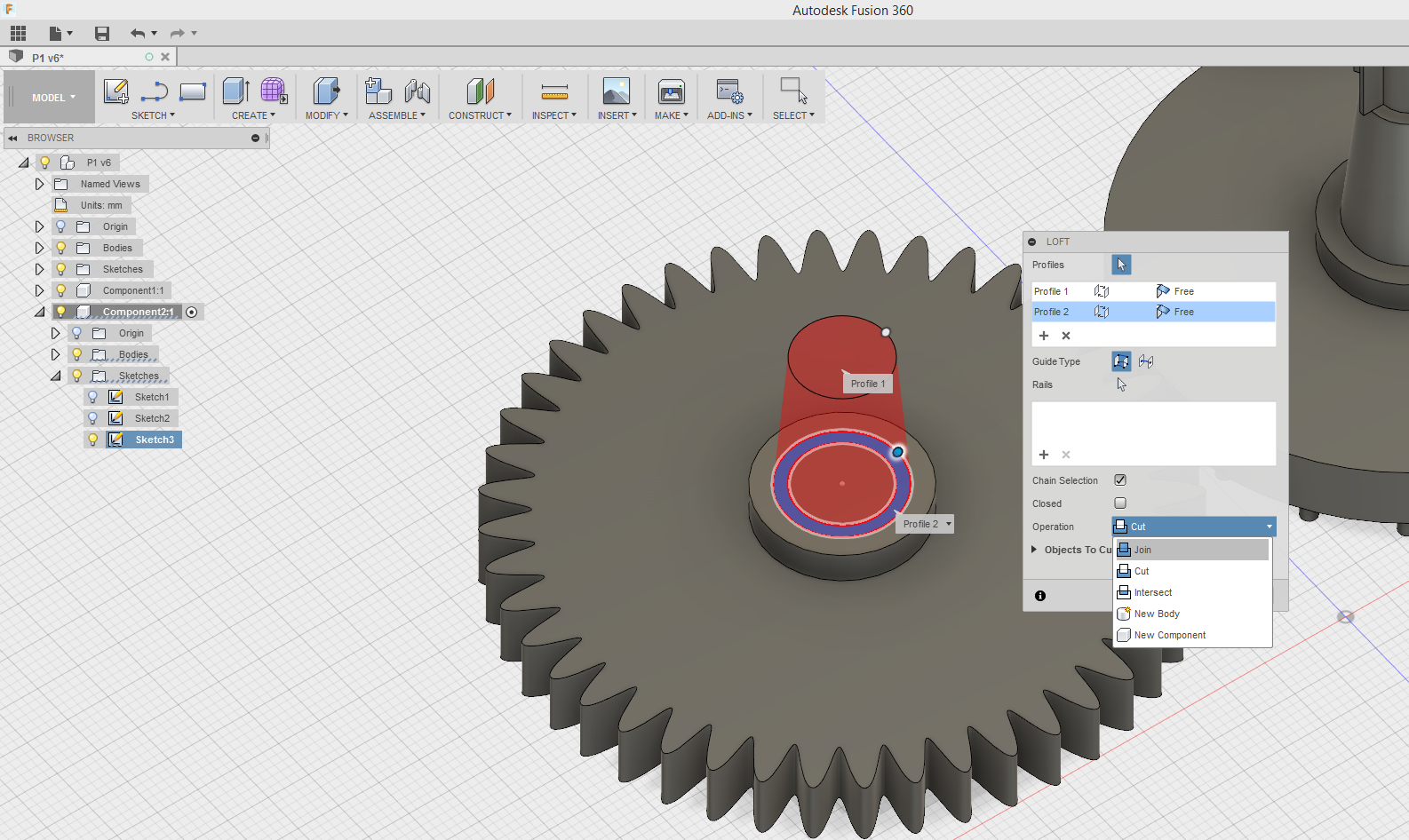The height and width of the screenshot is (840, 1409).
Task: Choose Join from Operation list
Action: pyautogui.click(x=1192, y=550)
